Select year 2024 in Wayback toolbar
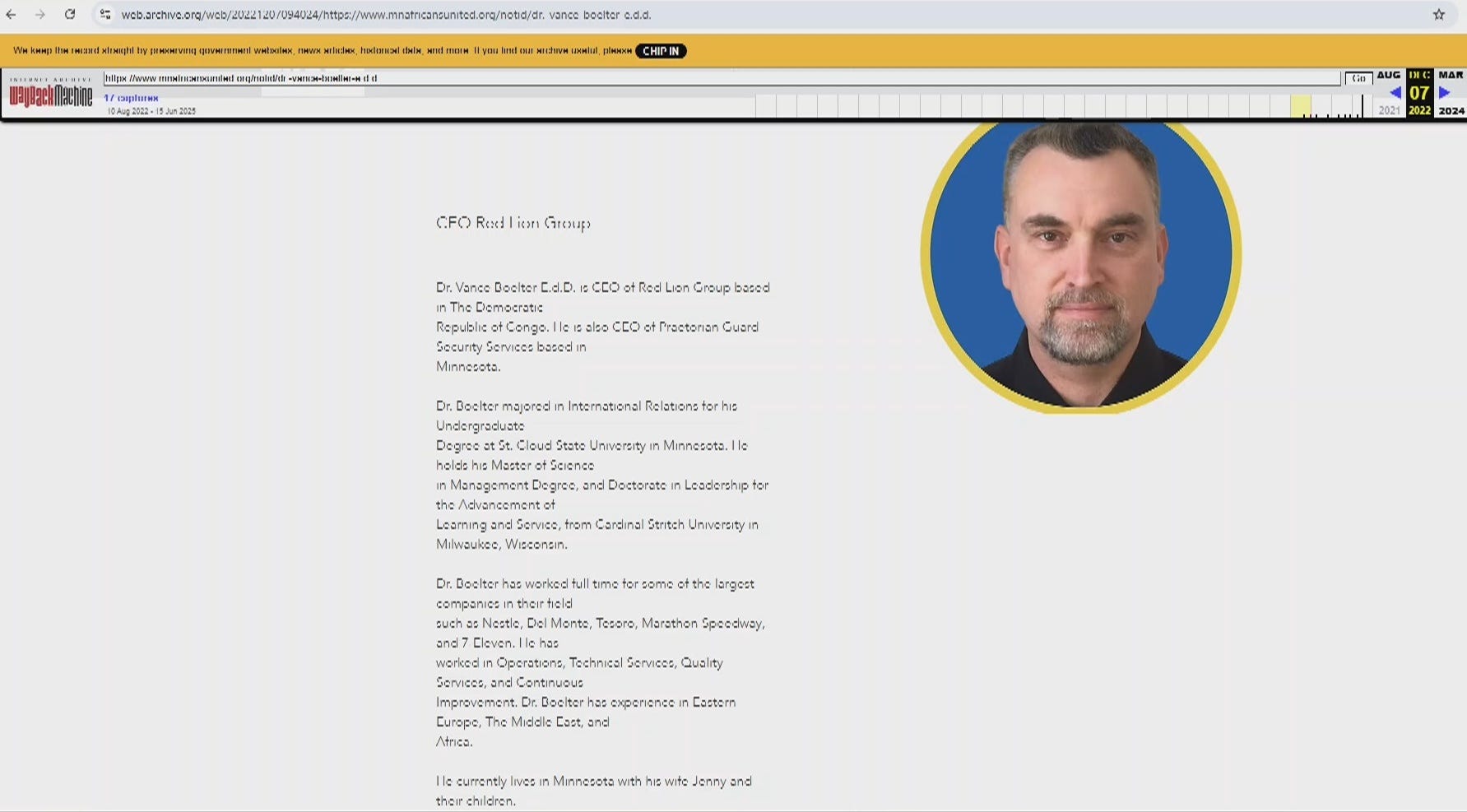The height and width of the screenshot is (812, 1467). click(x=1451, y=110)
